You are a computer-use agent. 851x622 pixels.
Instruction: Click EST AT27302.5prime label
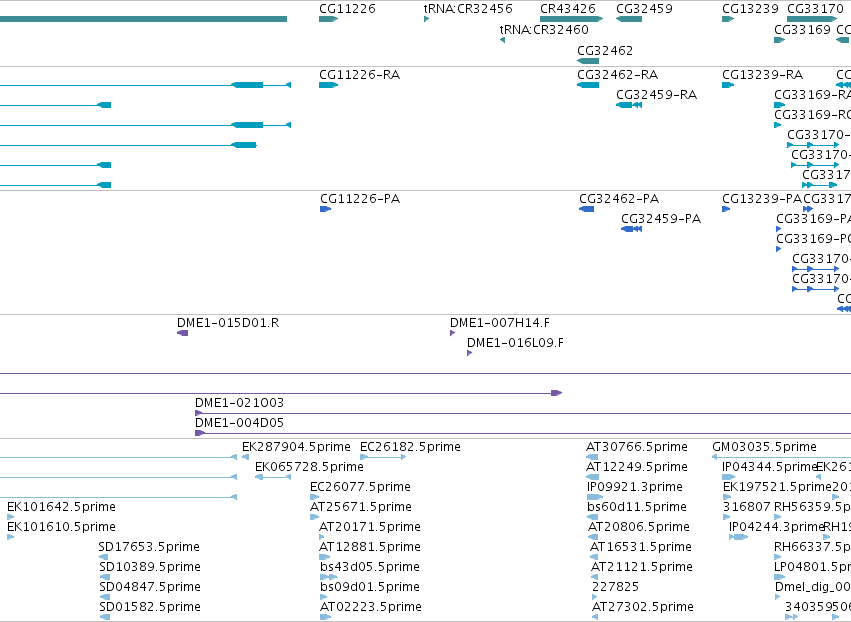[643, 607]
